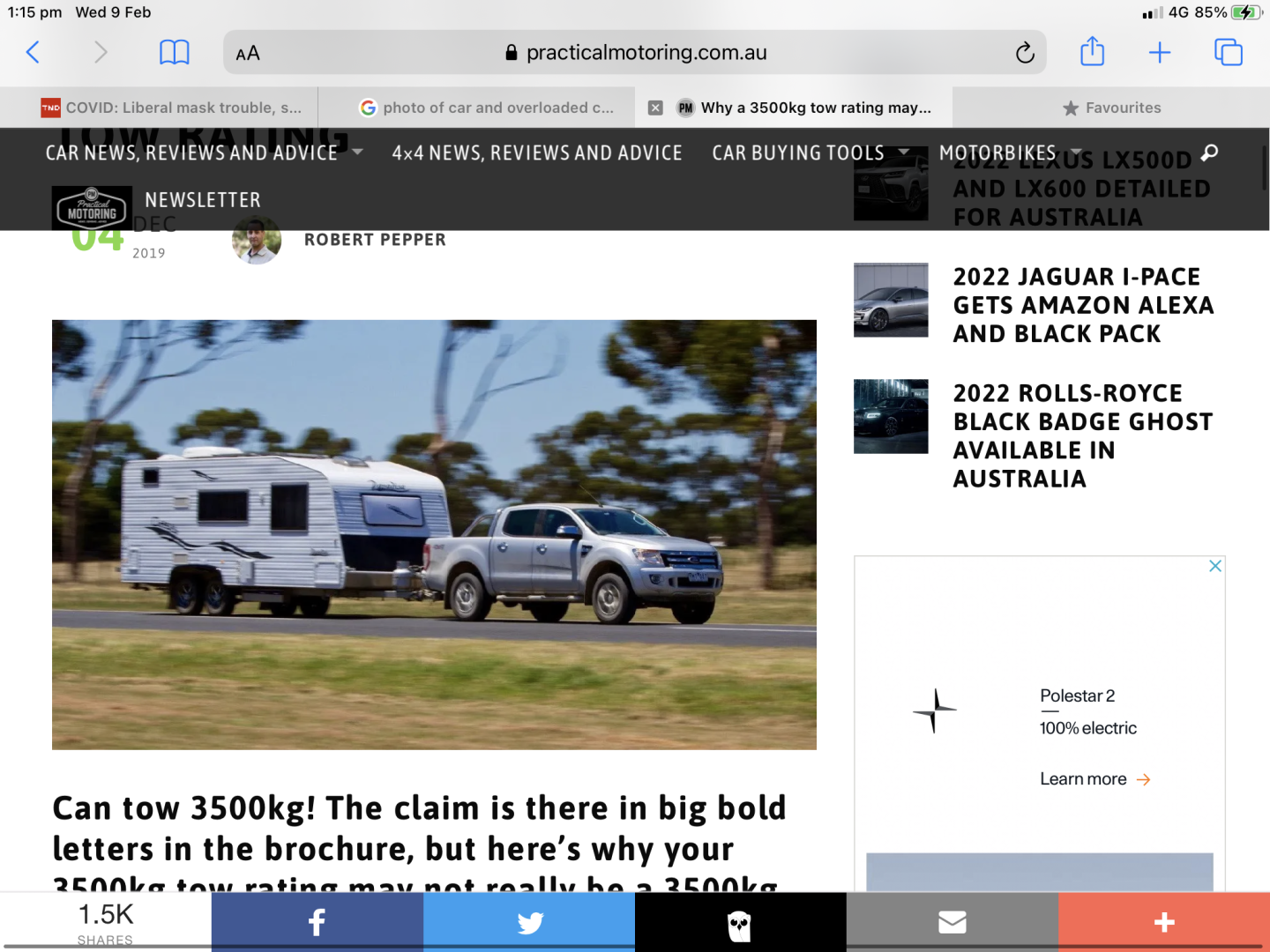Go back with Safari back arrow

33,53
